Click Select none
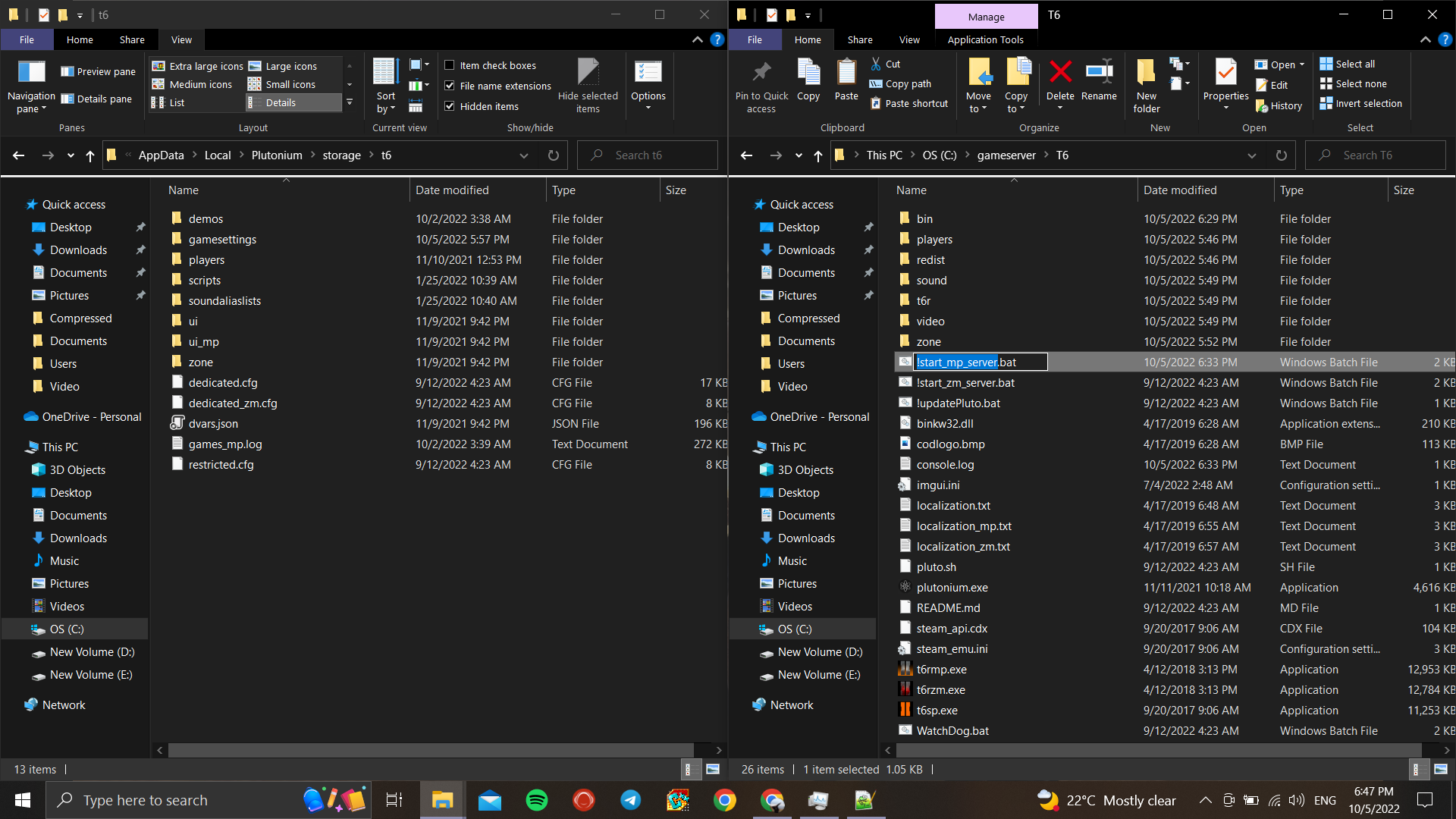 [x=1354, y=83]
